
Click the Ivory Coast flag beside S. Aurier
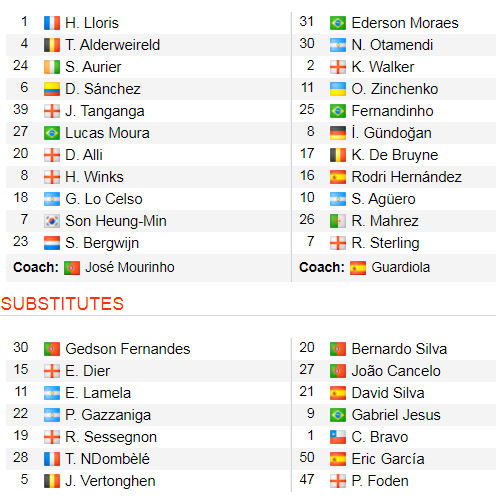52,67
